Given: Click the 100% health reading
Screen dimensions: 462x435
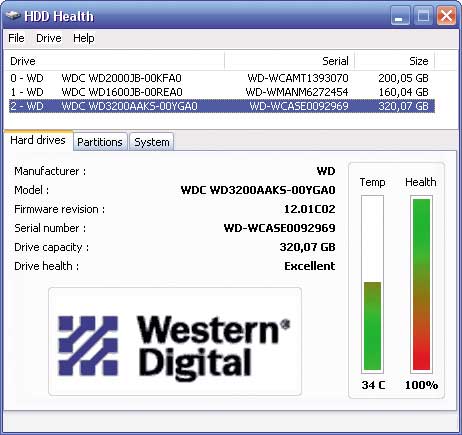Looking at the screenshot, I should pyautogui.click(x=421, y=385).
